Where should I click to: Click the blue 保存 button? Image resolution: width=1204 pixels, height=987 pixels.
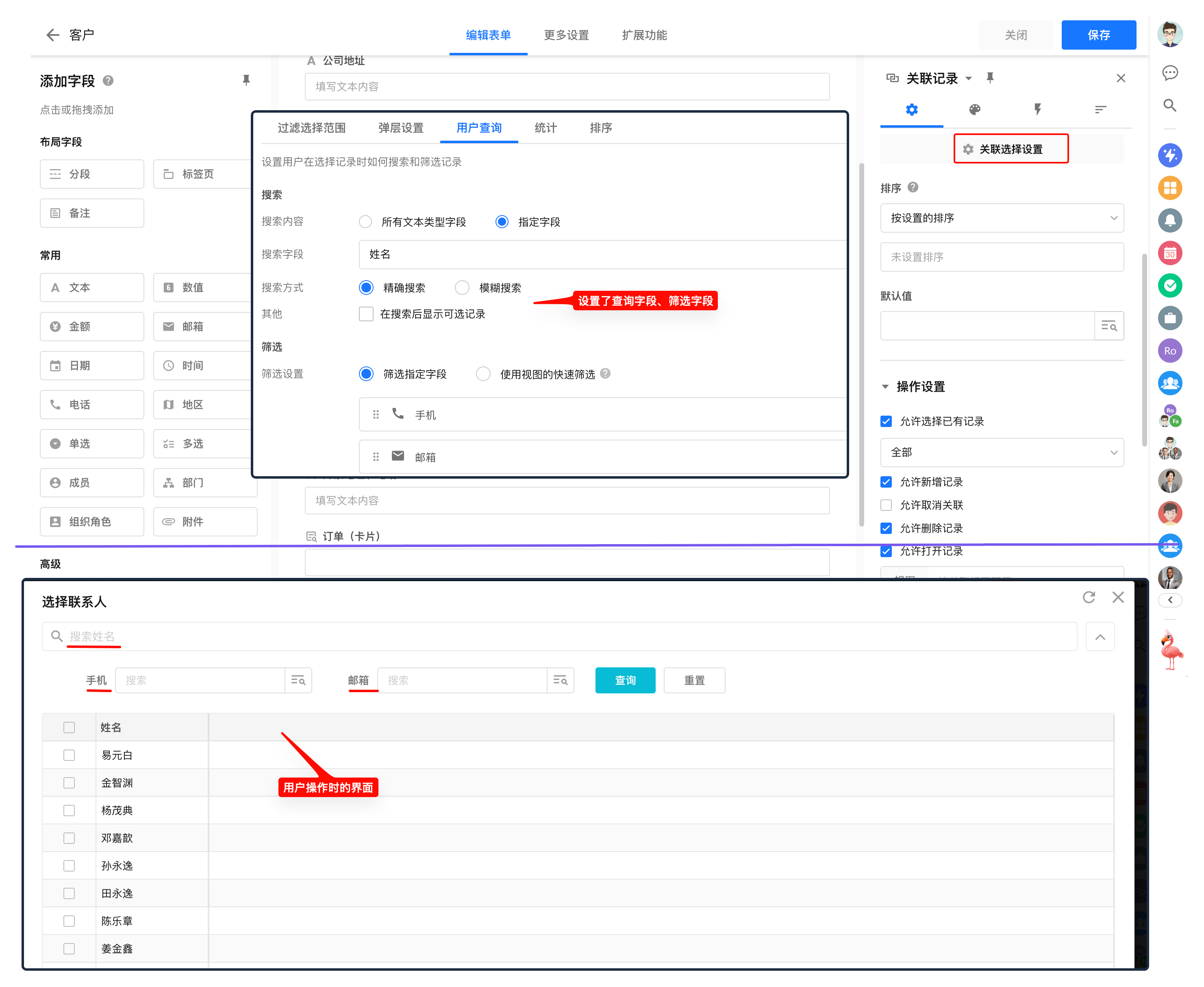(x=1098, y=35)
